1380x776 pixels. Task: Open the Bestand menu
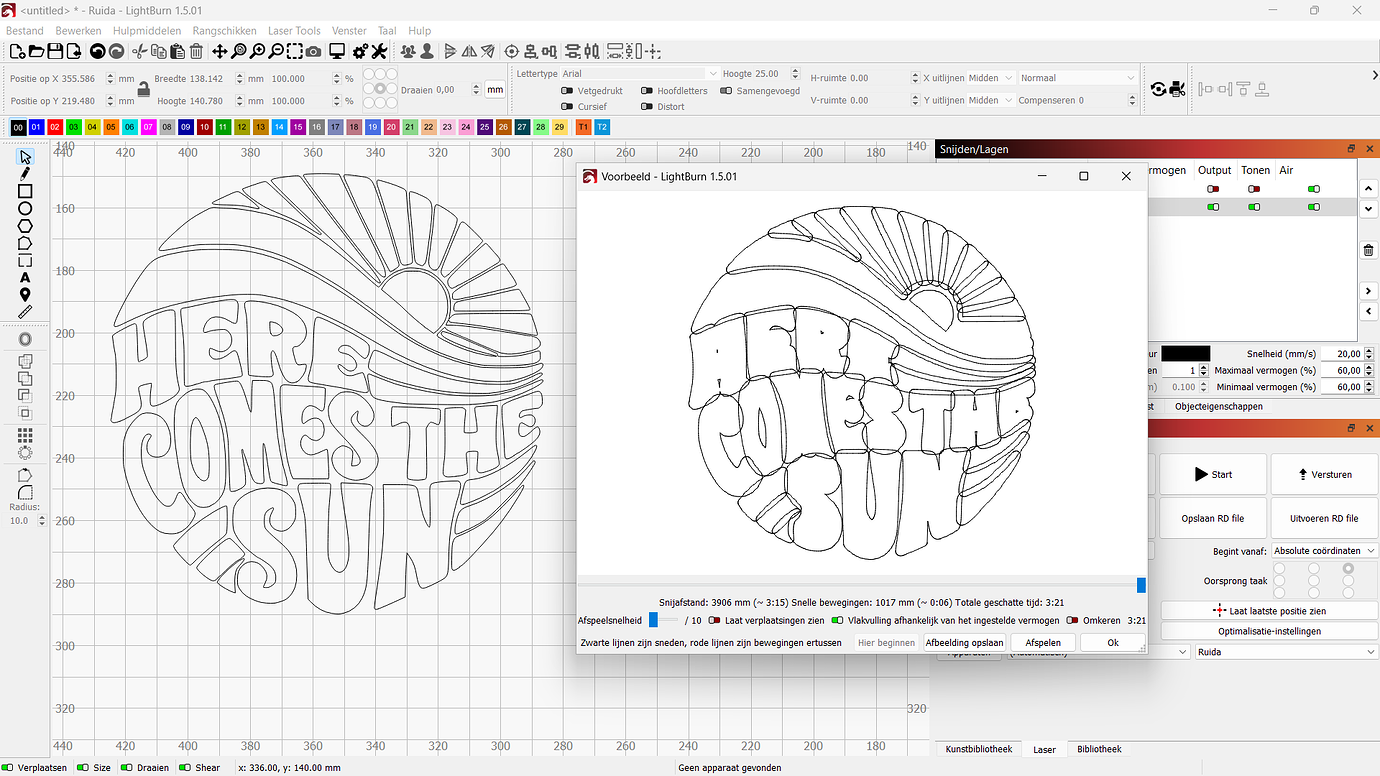(25, 31)
